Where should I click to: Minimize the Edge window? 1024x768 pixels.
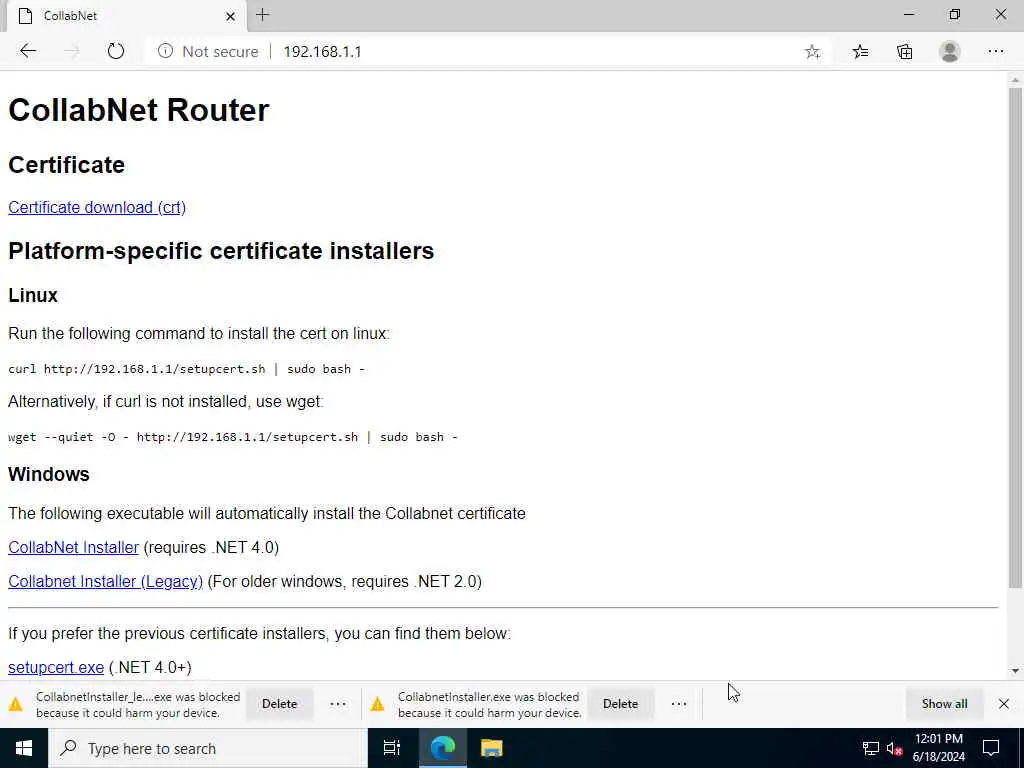[x=909, y=14]
